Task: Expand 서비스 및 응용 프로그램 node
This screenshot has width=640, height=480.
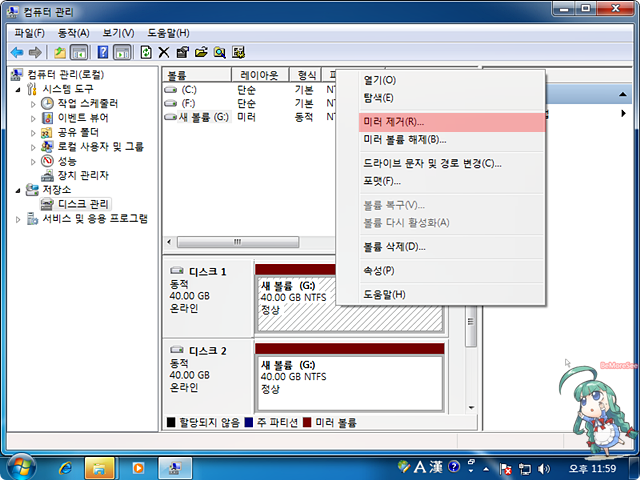Action: 19,218
